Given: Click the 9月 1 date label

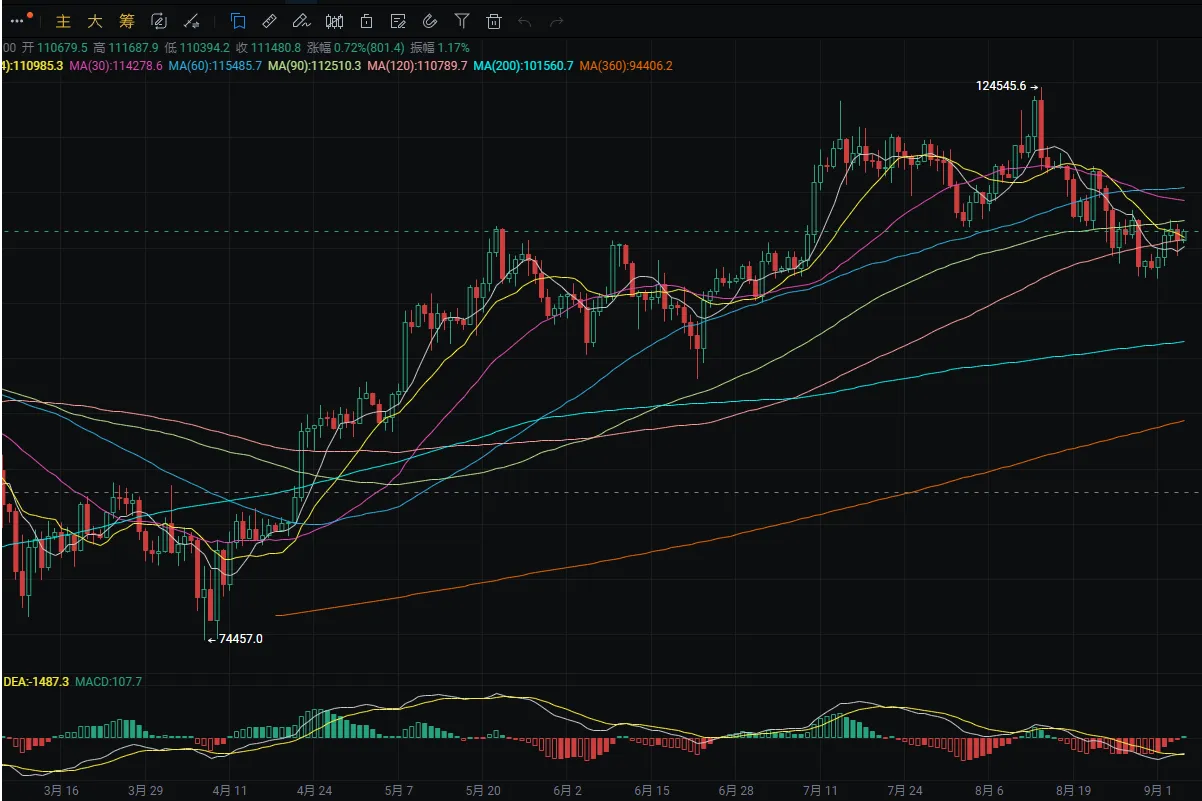Looking at the screenshot, I should [1157, 791].
